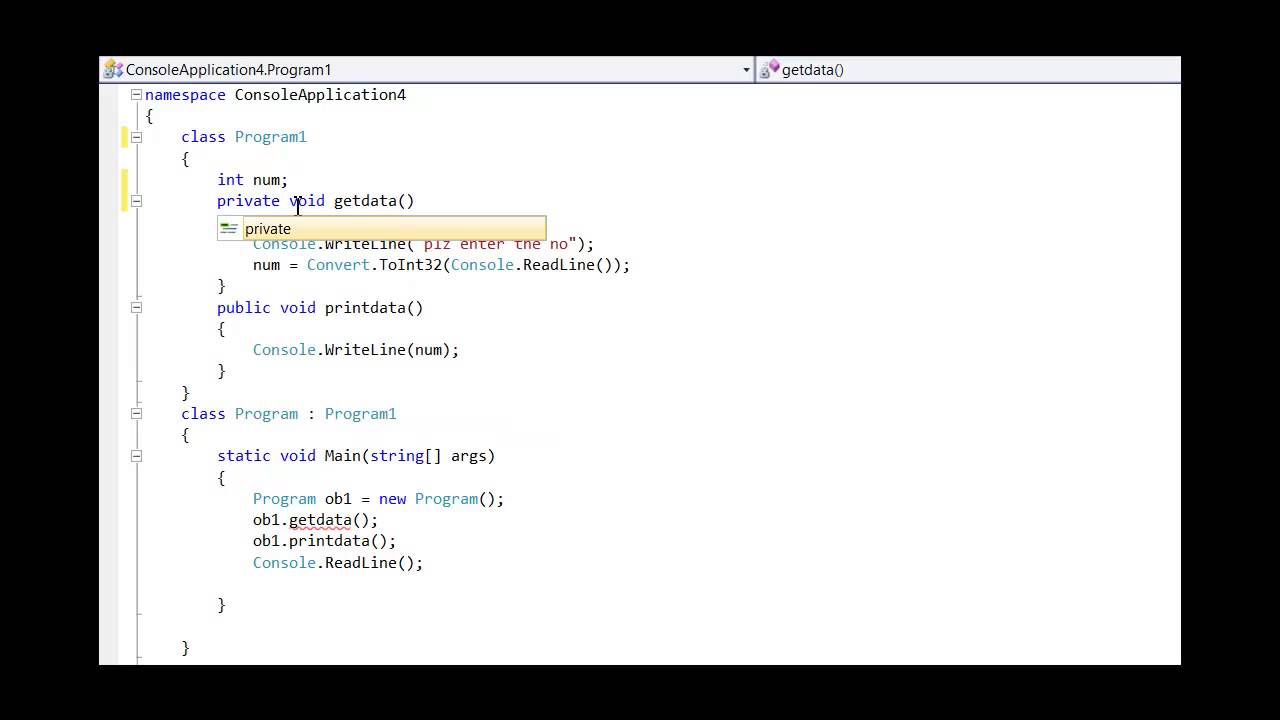Collapse the namespace ConsoleApplication4 block
This screenshot has height=720, width=1280.
tap(136, 94)
